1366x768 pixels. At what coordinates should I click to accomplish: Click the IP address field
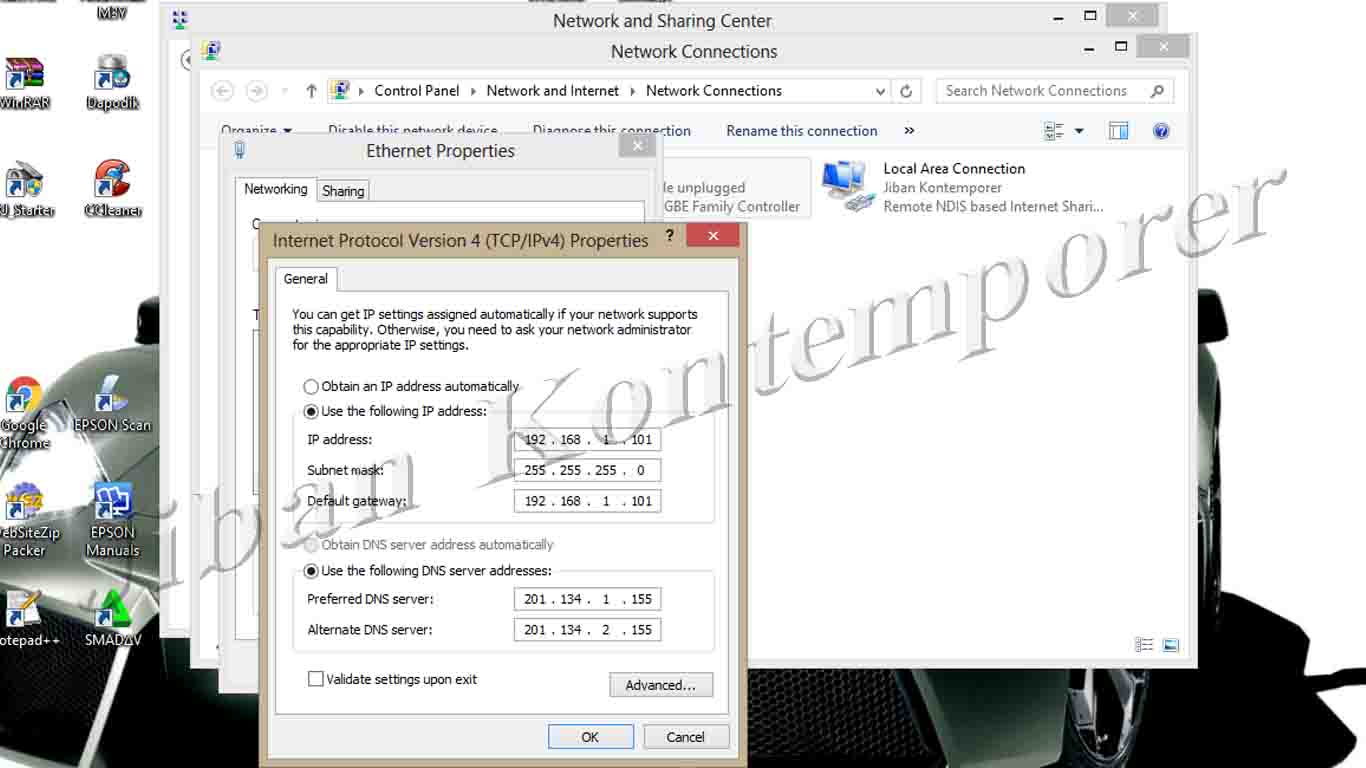(x=587, y=439)
